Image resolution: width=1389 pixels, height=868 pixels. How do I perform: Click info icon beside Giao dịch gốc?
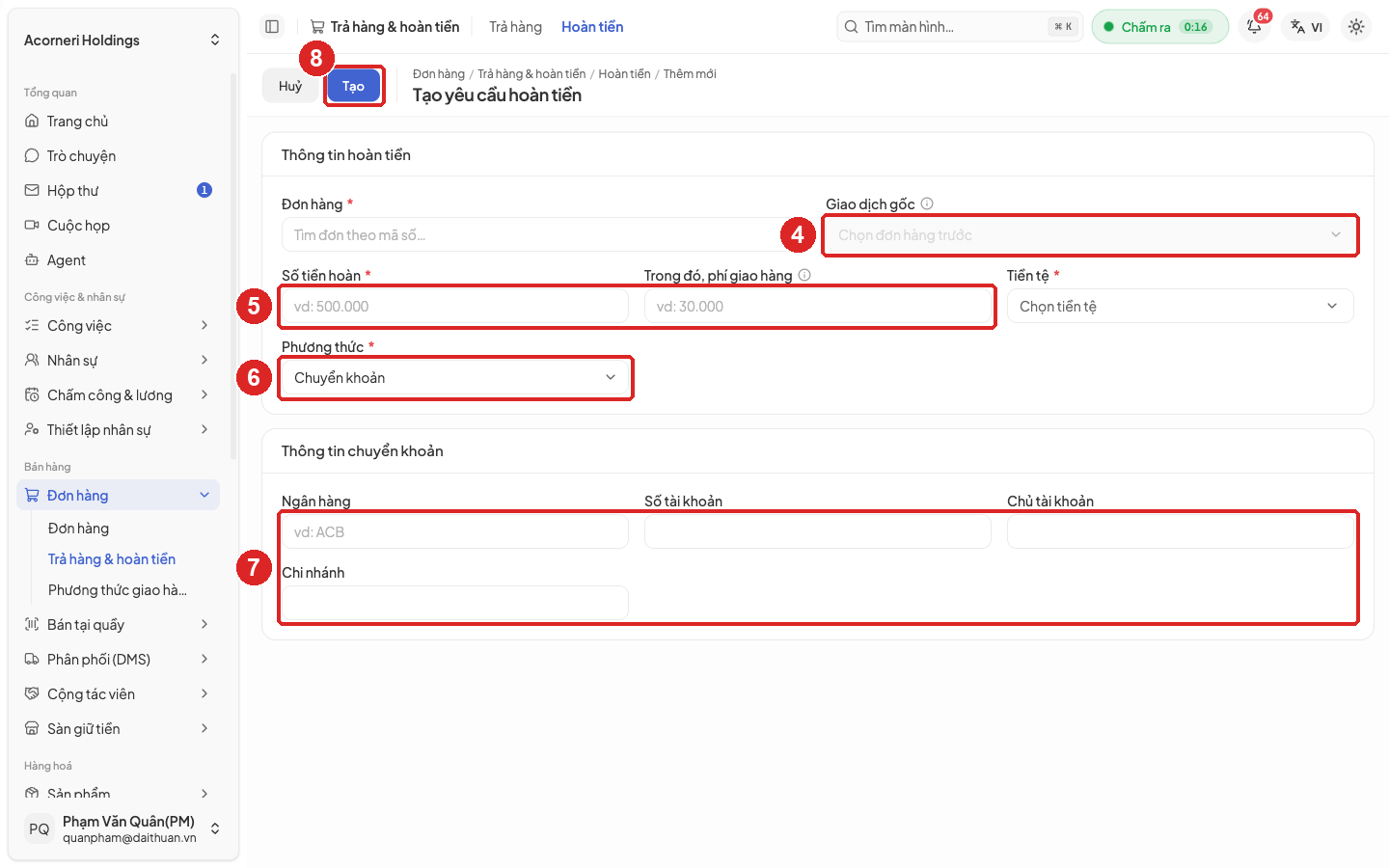point(927,203)
